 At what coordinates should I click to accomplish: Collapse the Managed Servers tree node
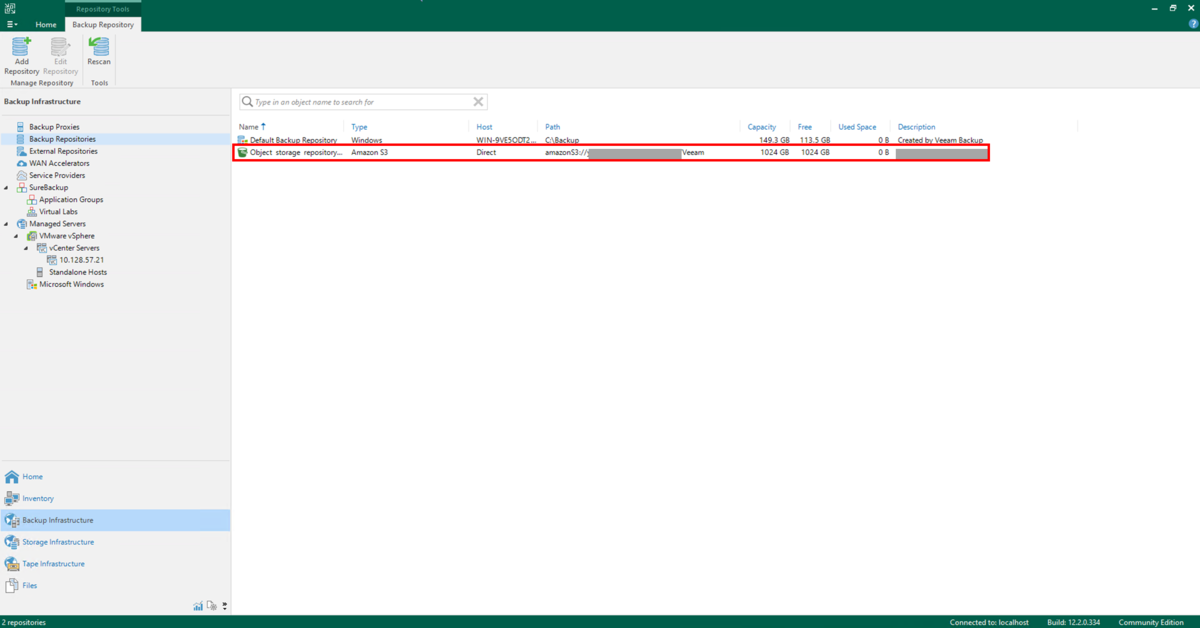8,224
